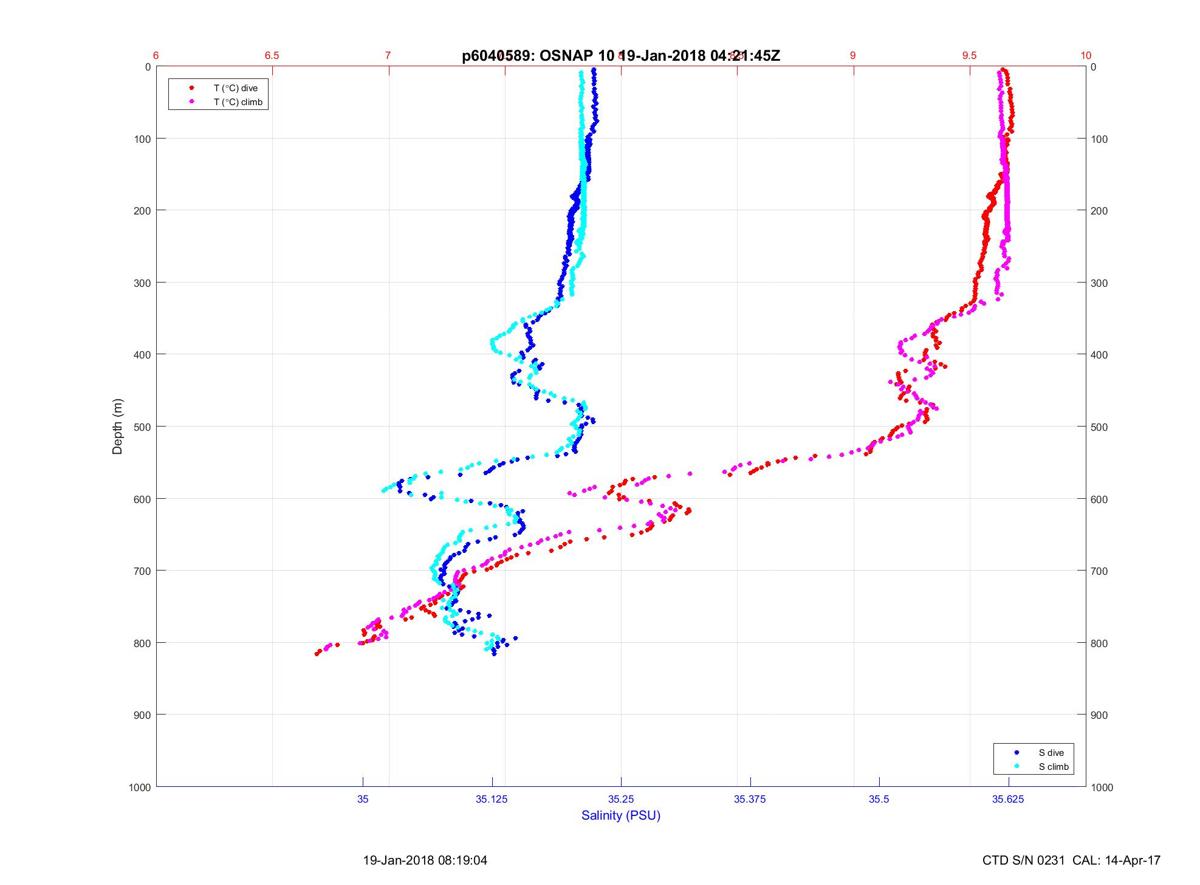This screenshot has width=1200, height=885.
Task: Click left-axis depth tick 300
Action: pos(142,283)
